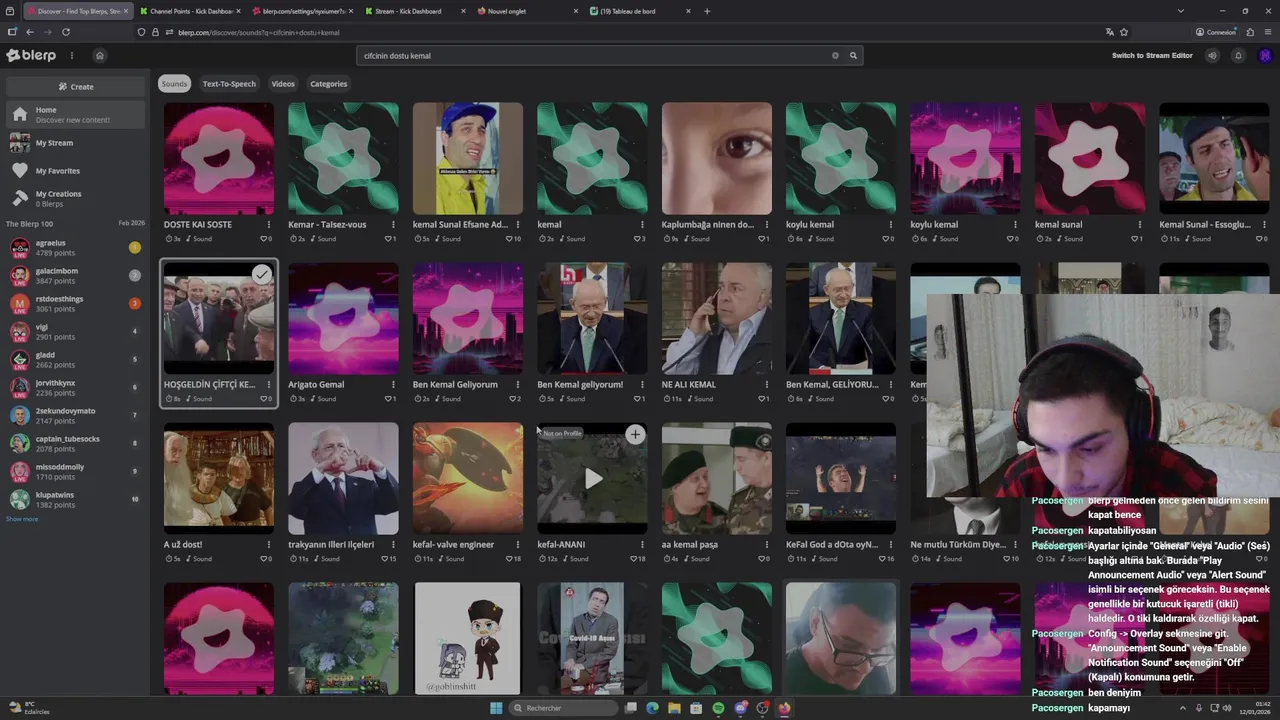Play the kefal-ANANI sound
Viewport: 1280px width, 720px height.
coord(593,479)
